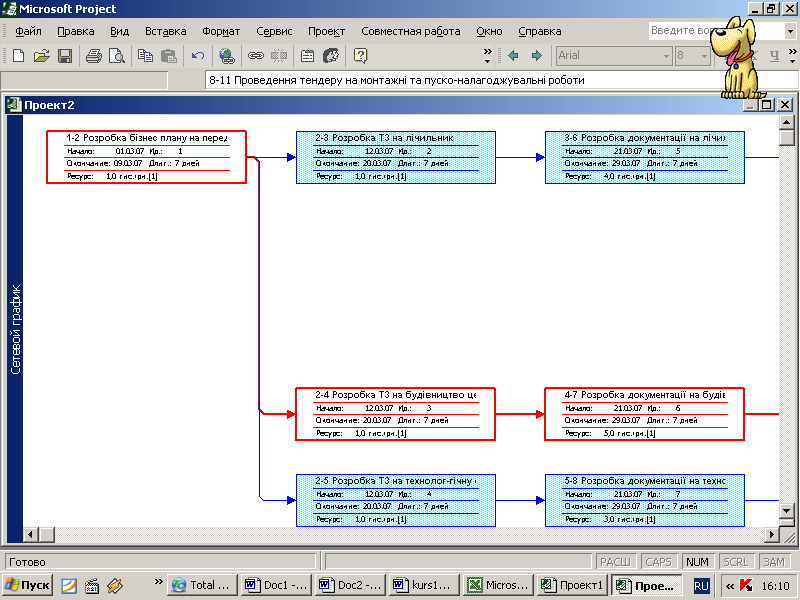Open the Формат menu
800x600 pixels.
click(221, 31)
